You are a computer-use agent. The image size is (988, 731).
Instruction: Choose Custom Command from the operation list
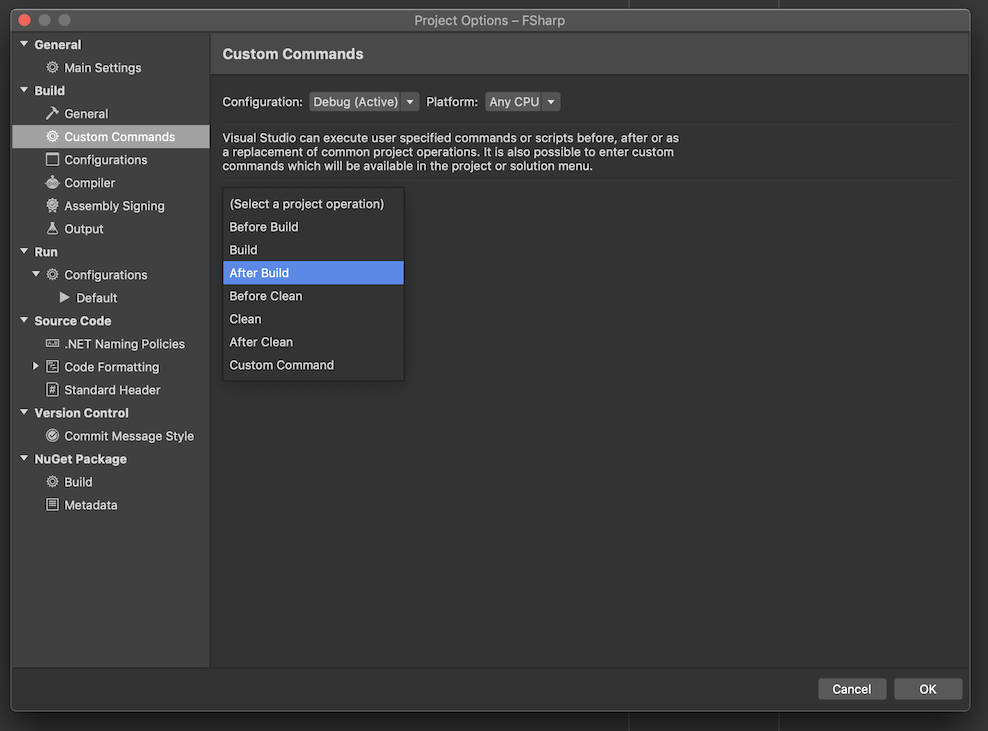point(313,365)
